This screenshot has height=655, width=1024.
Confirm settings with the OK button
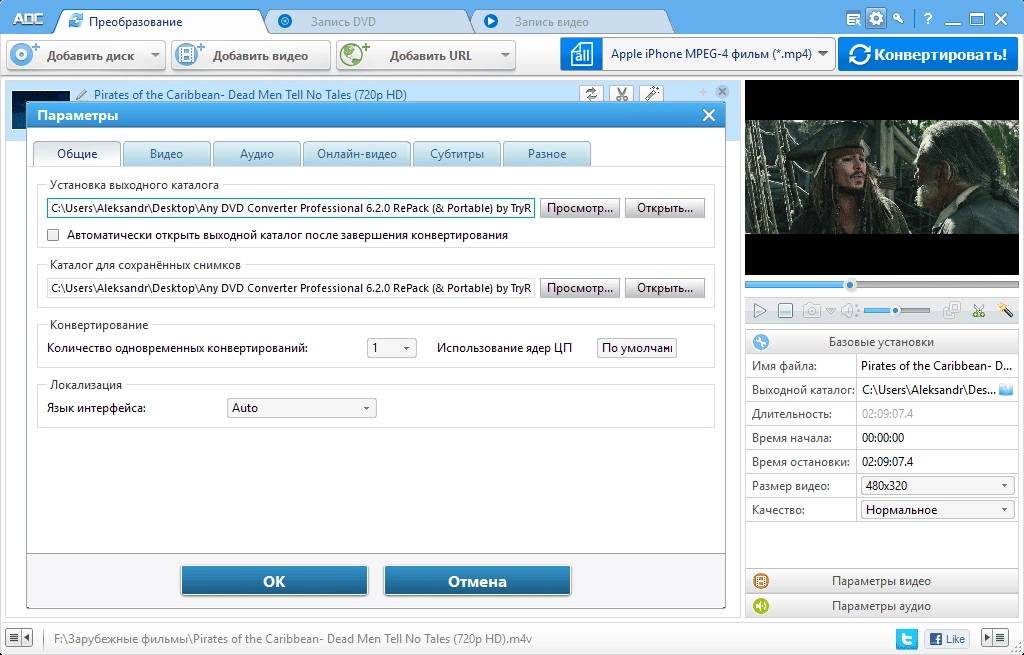coord(274,581)
